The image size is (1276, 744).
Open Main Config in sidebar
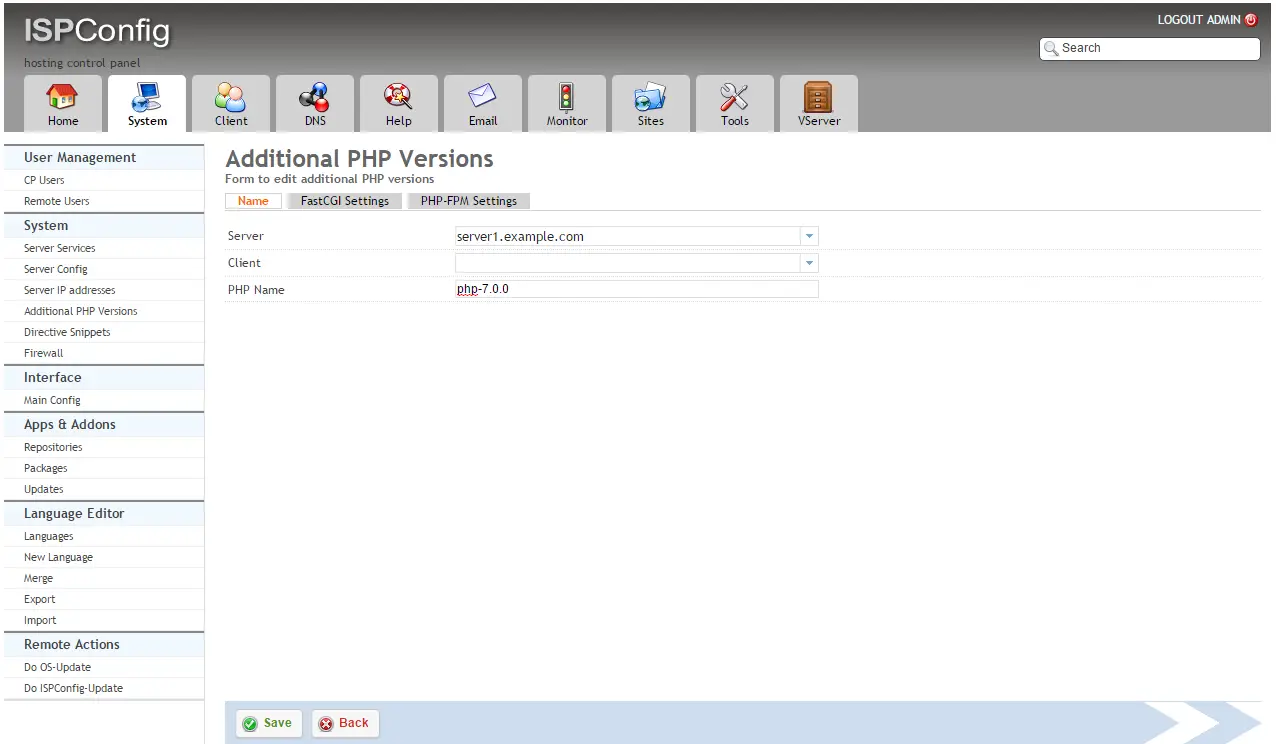[52, 400]
